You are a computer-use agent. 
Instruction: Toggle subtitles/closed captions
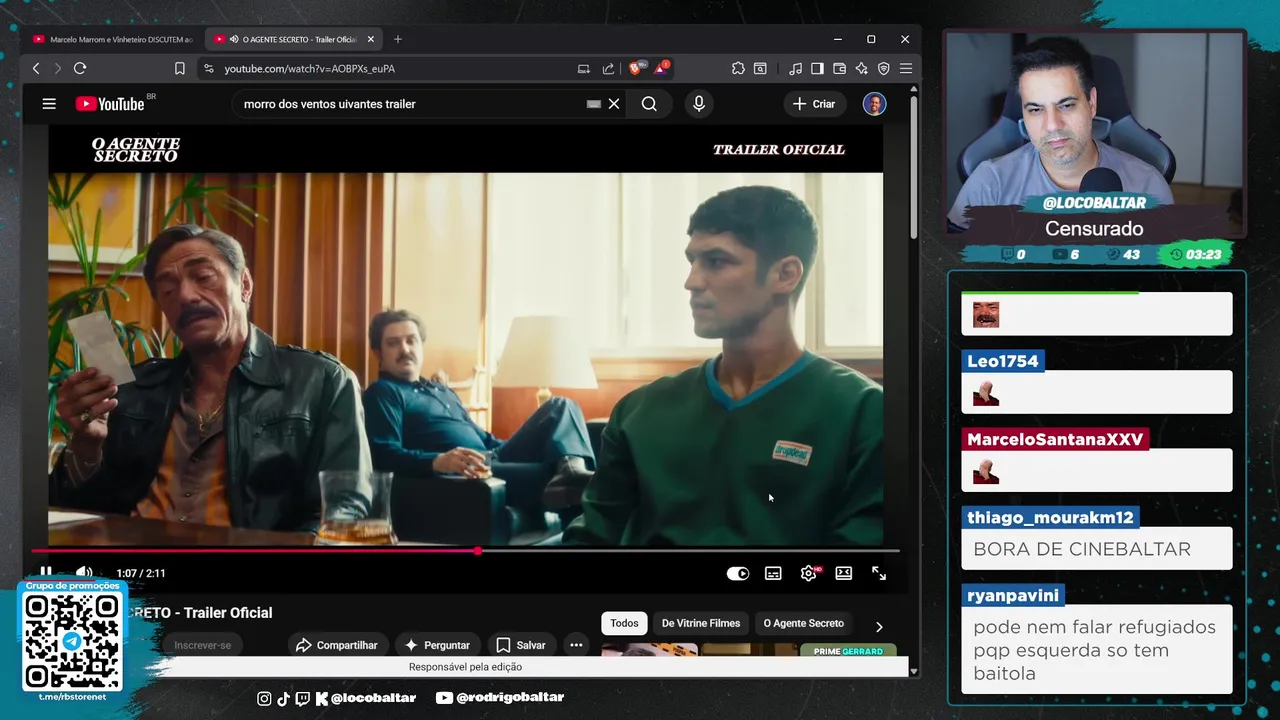[x=773, y=573]
